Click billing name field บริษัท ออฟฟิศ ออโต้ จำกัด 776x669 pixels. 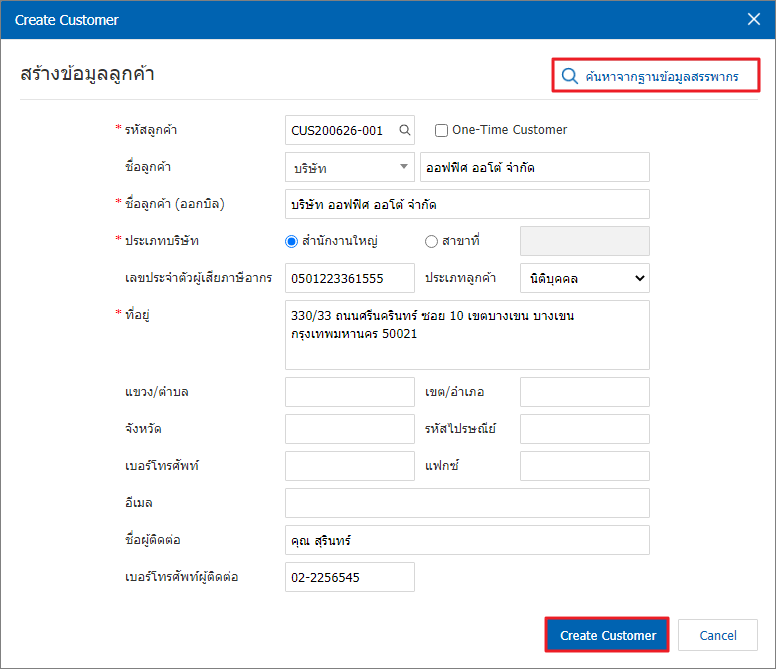(467, 204)
